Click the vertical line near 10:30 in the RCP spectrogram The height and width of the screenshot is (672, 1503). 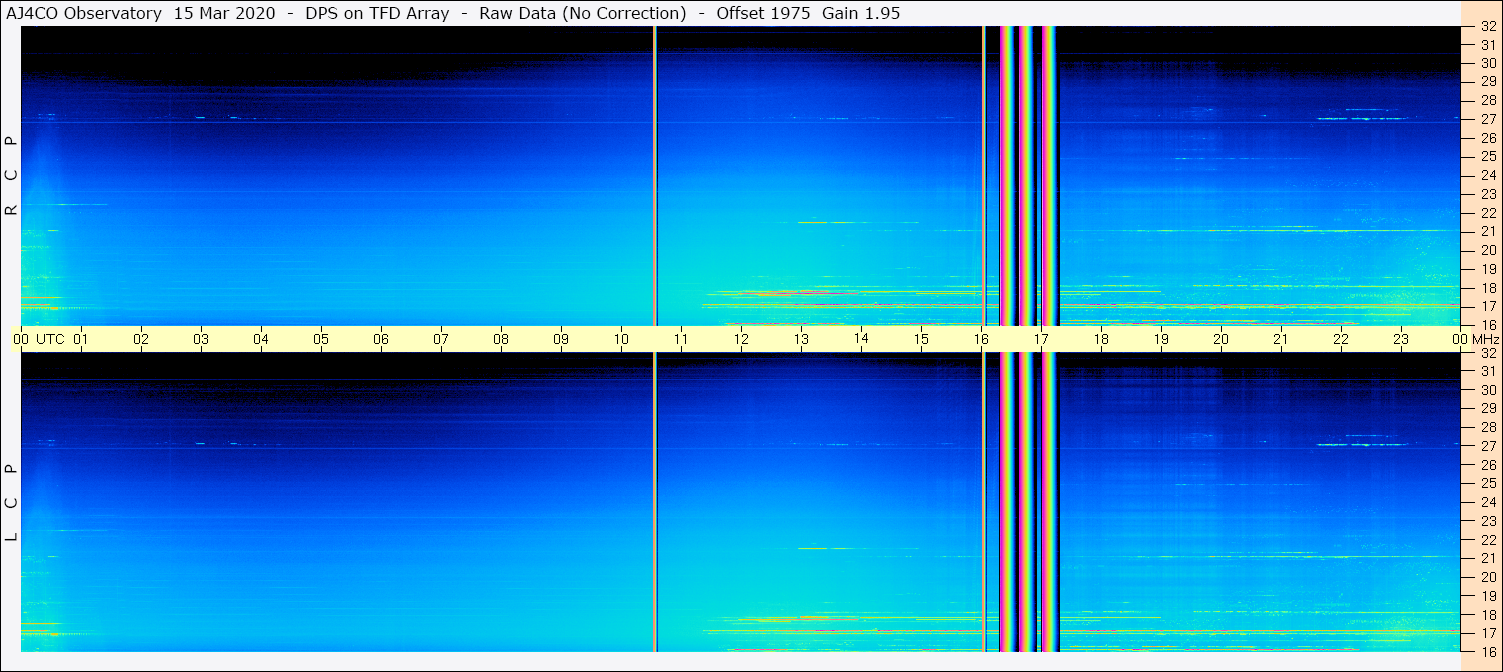[655, 175]
